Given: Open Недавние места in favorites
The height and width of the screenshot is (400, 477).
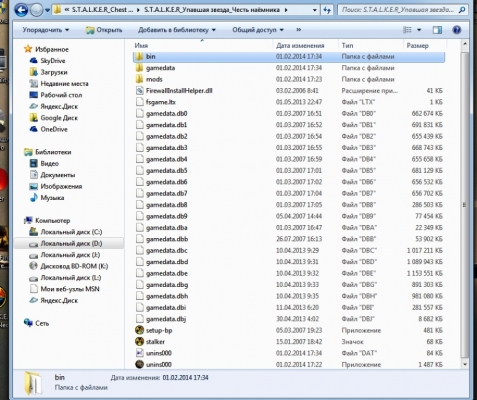Looking at the screenshot, I should (59, 84).
